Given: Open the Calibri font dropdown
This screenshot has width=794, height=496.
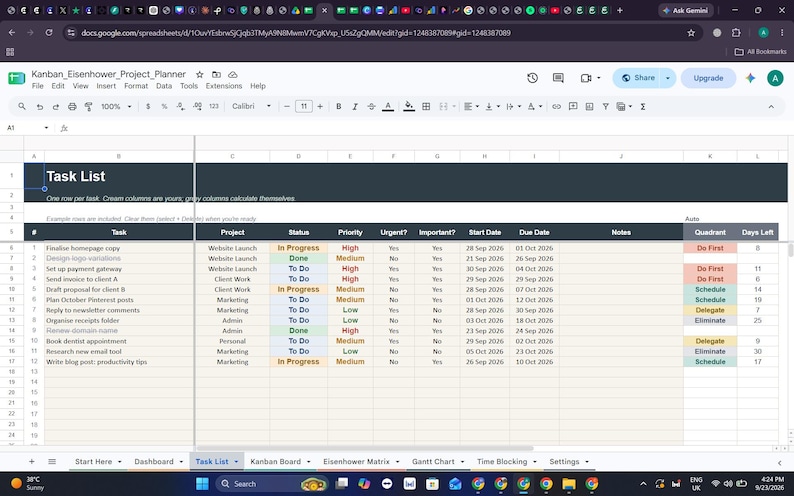Looking at the screenshot, I should tap(251, 106).
